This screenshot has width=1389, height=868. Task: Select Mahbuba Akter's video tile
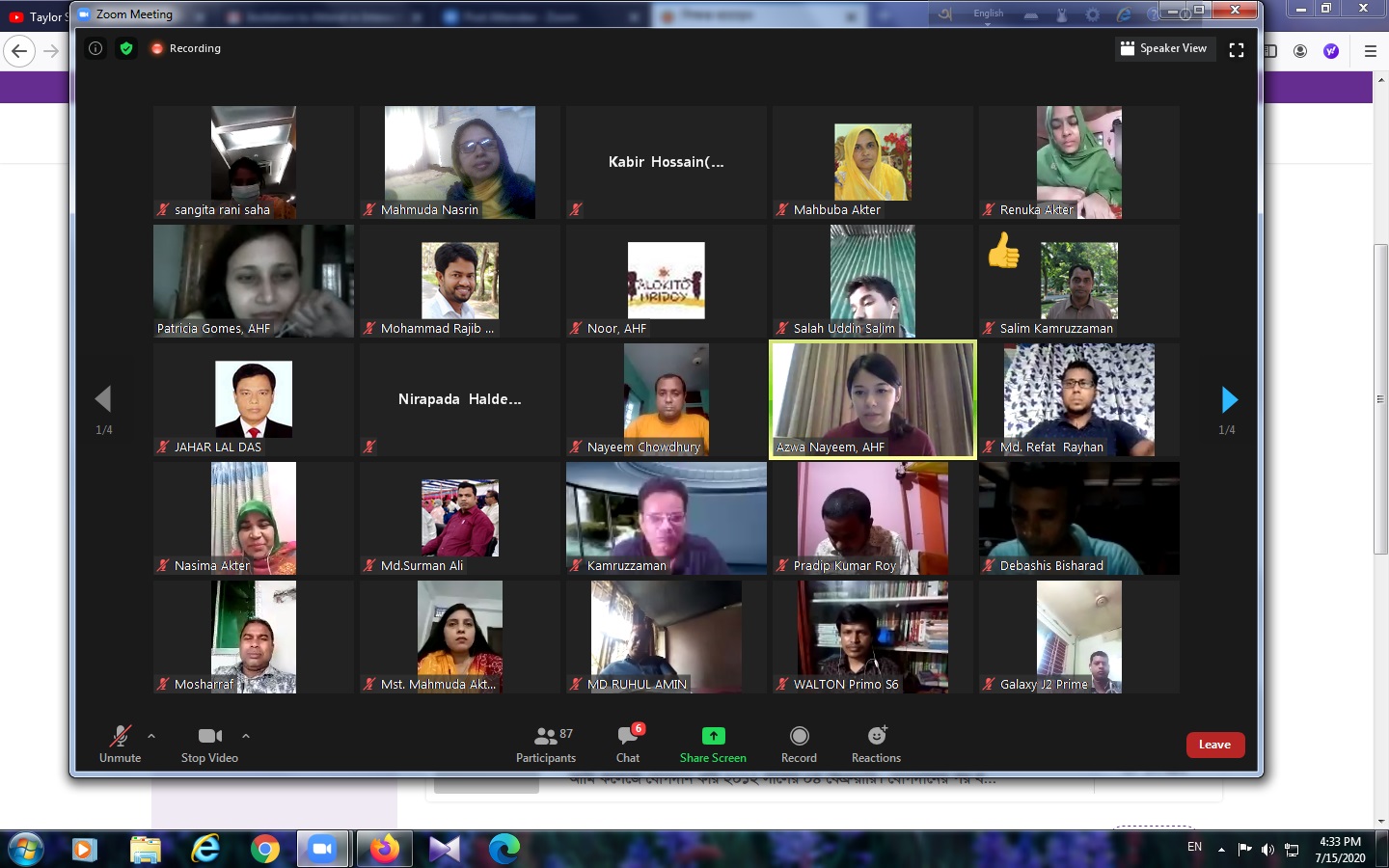click(x=873, y=162)
